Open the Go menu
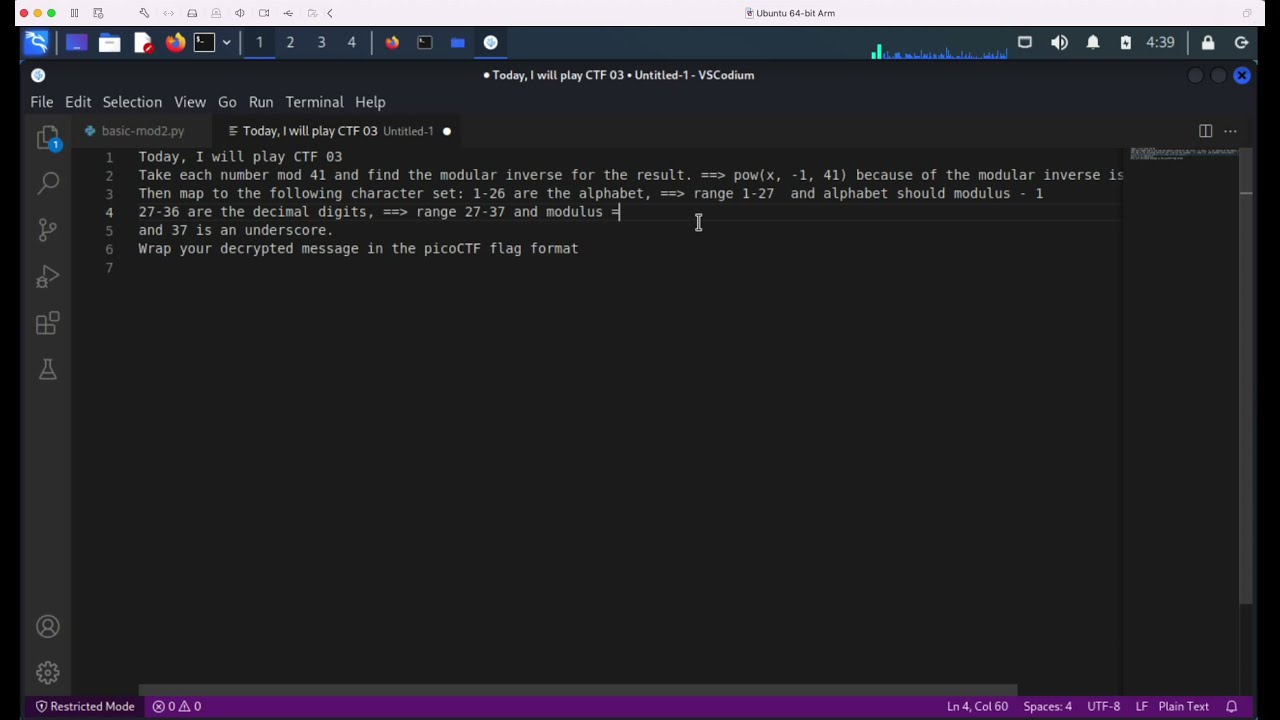Screen dimensions: 1280x720 point(227,102)
